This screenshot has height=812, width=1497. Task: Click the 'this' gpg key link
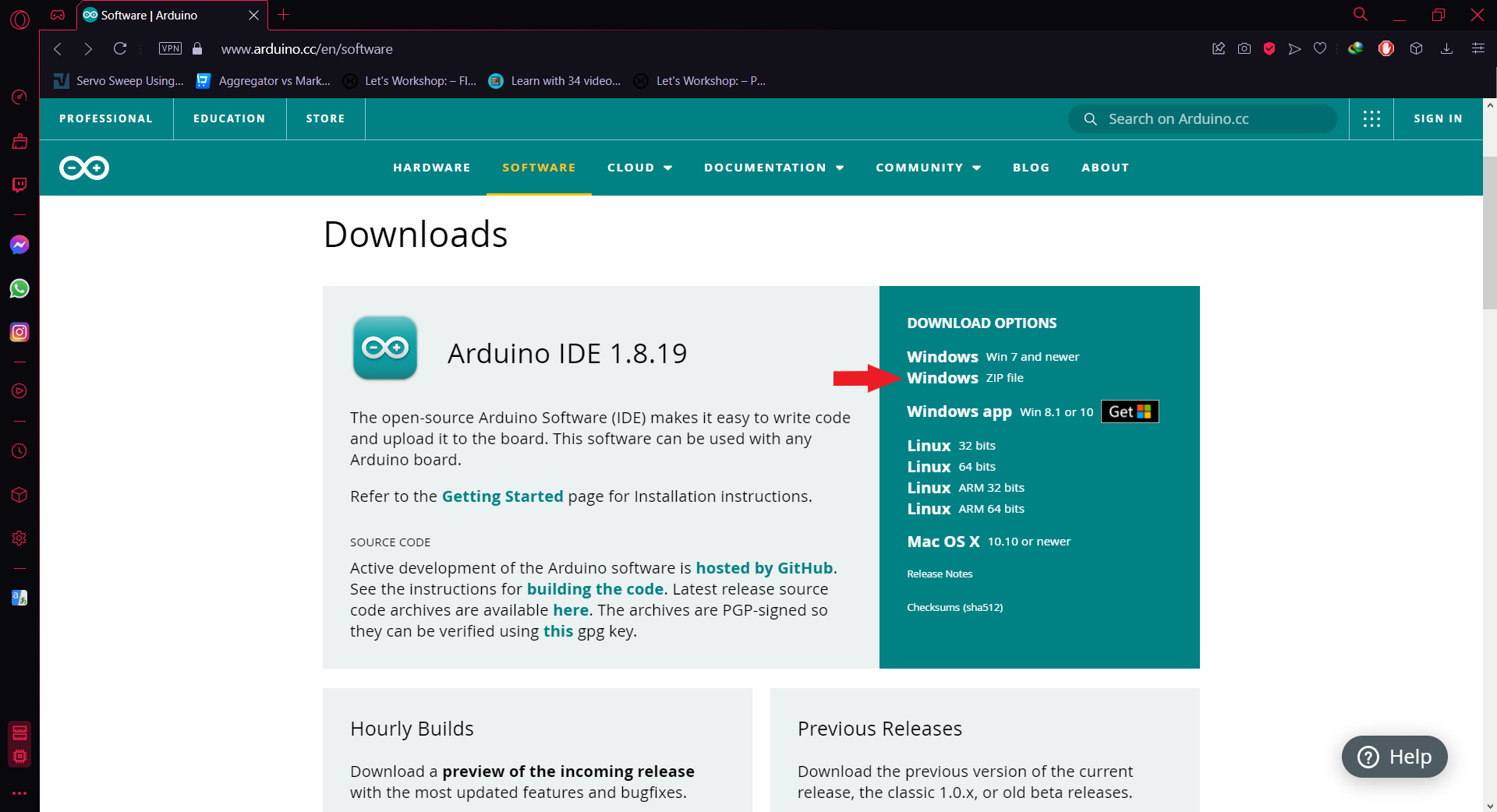point(557,631)
